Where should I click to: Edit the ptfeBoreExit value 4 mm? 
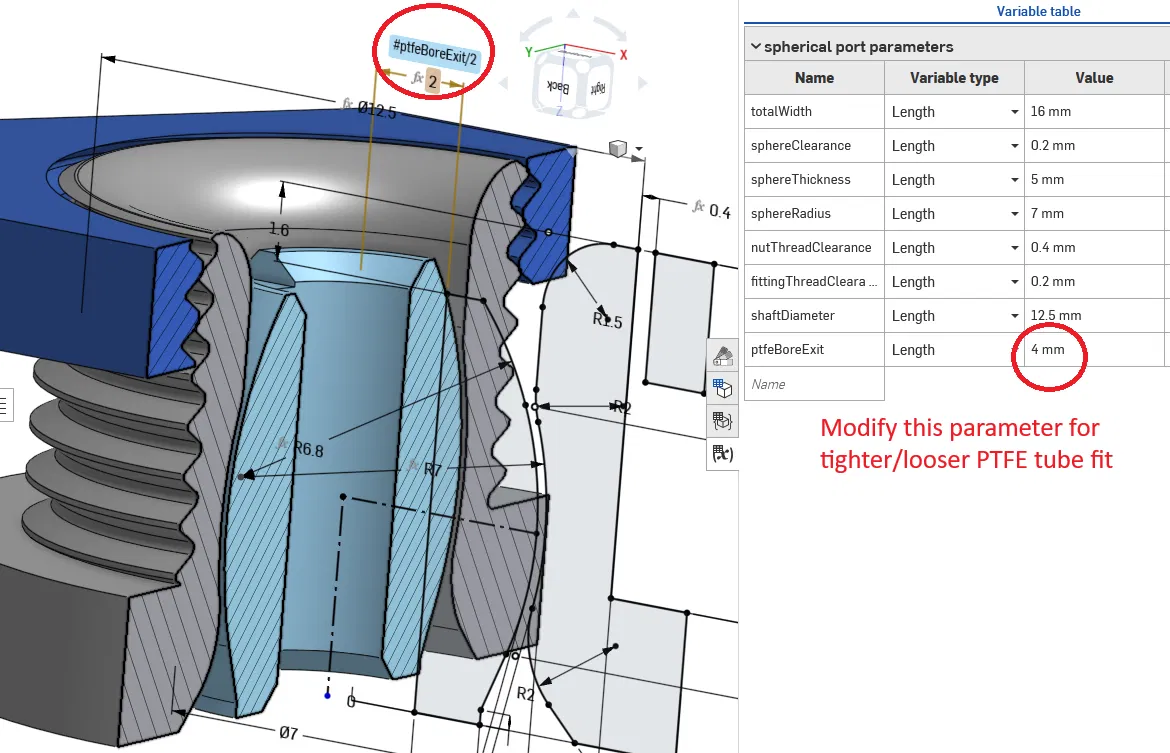click(1094, 349)
